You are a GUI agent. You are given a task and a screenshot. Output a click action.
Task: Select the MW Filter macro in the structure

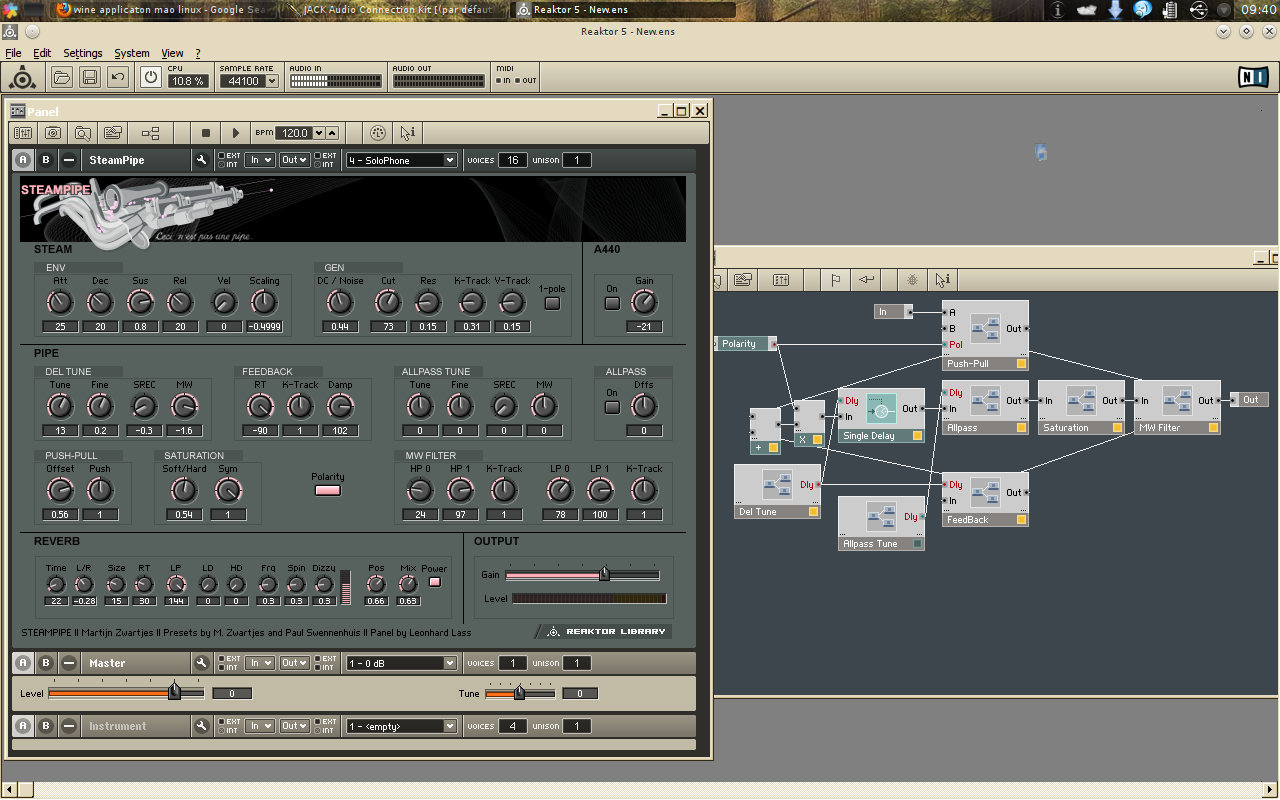click(x=1177, y=407)
